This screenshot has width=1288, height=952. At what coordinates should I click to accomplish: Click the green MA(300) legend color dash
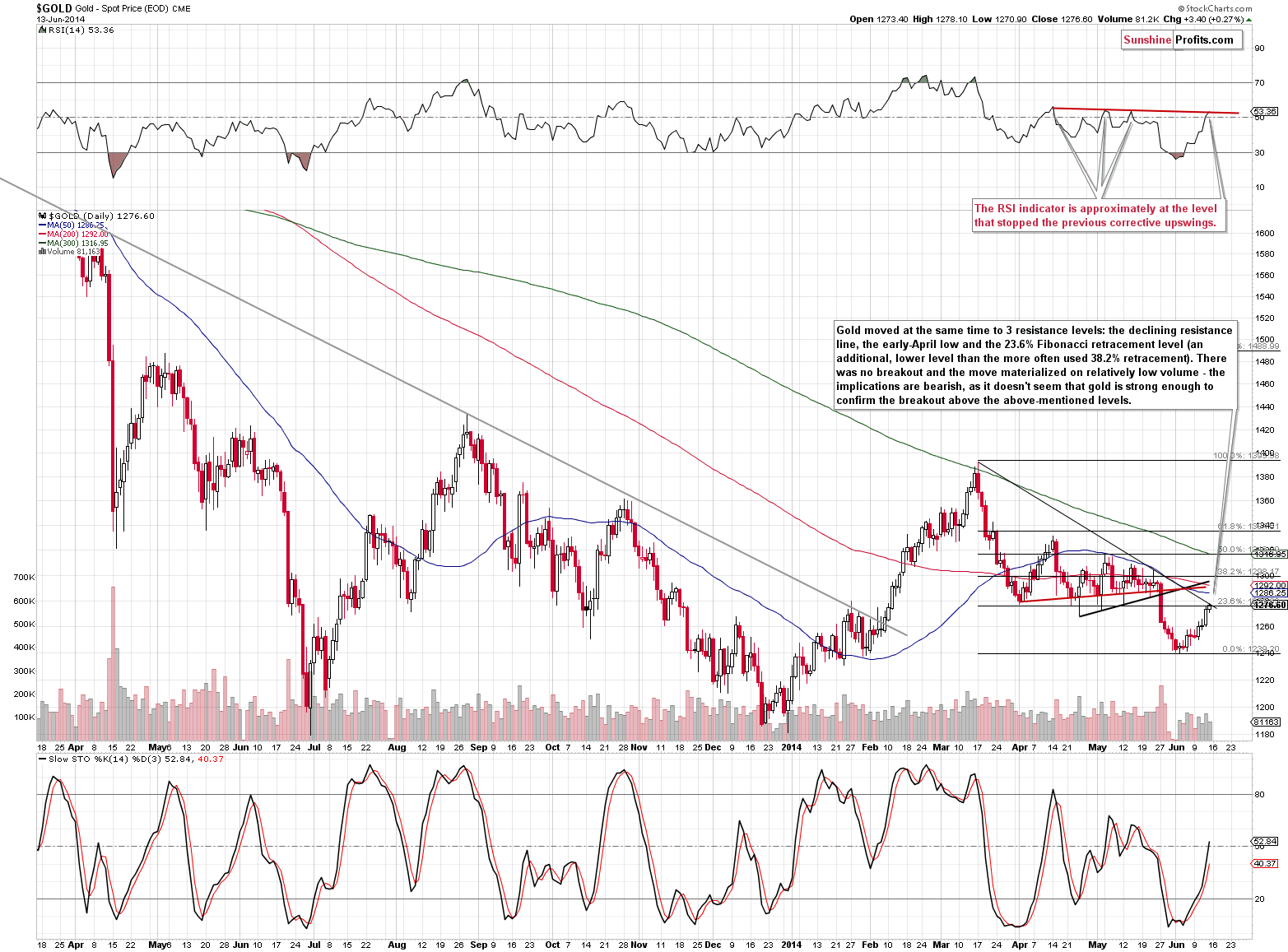(42, 244)
